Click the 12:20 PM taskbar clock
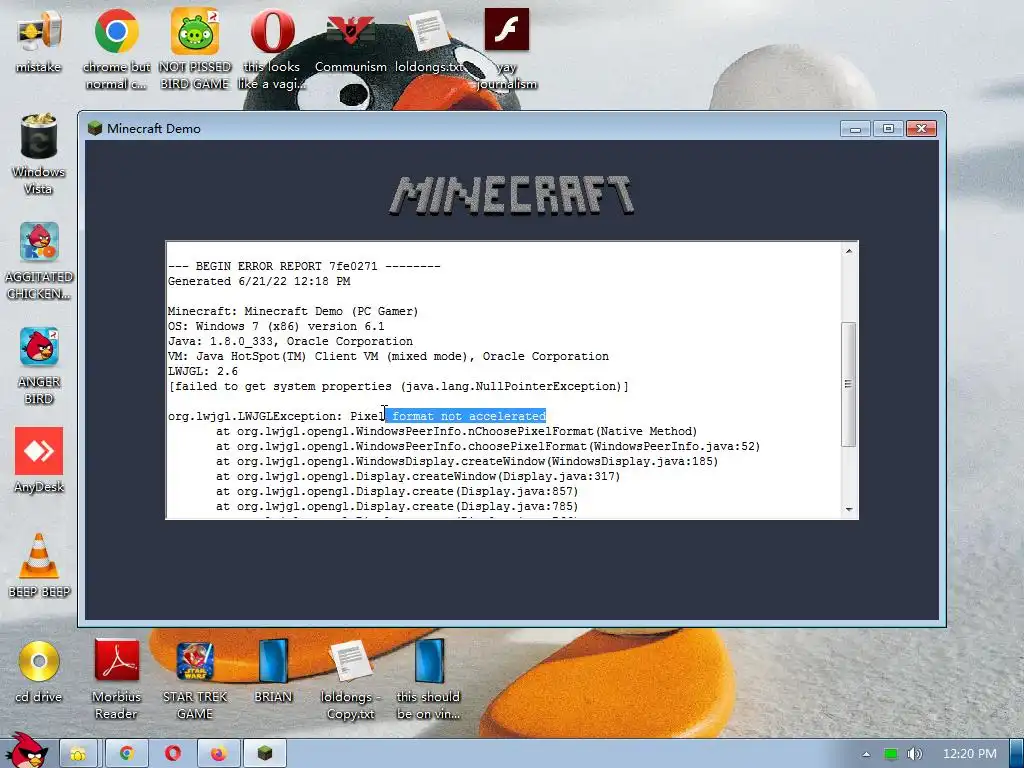The height and width of the screenshot is (768, 1024). coord(970,754)
